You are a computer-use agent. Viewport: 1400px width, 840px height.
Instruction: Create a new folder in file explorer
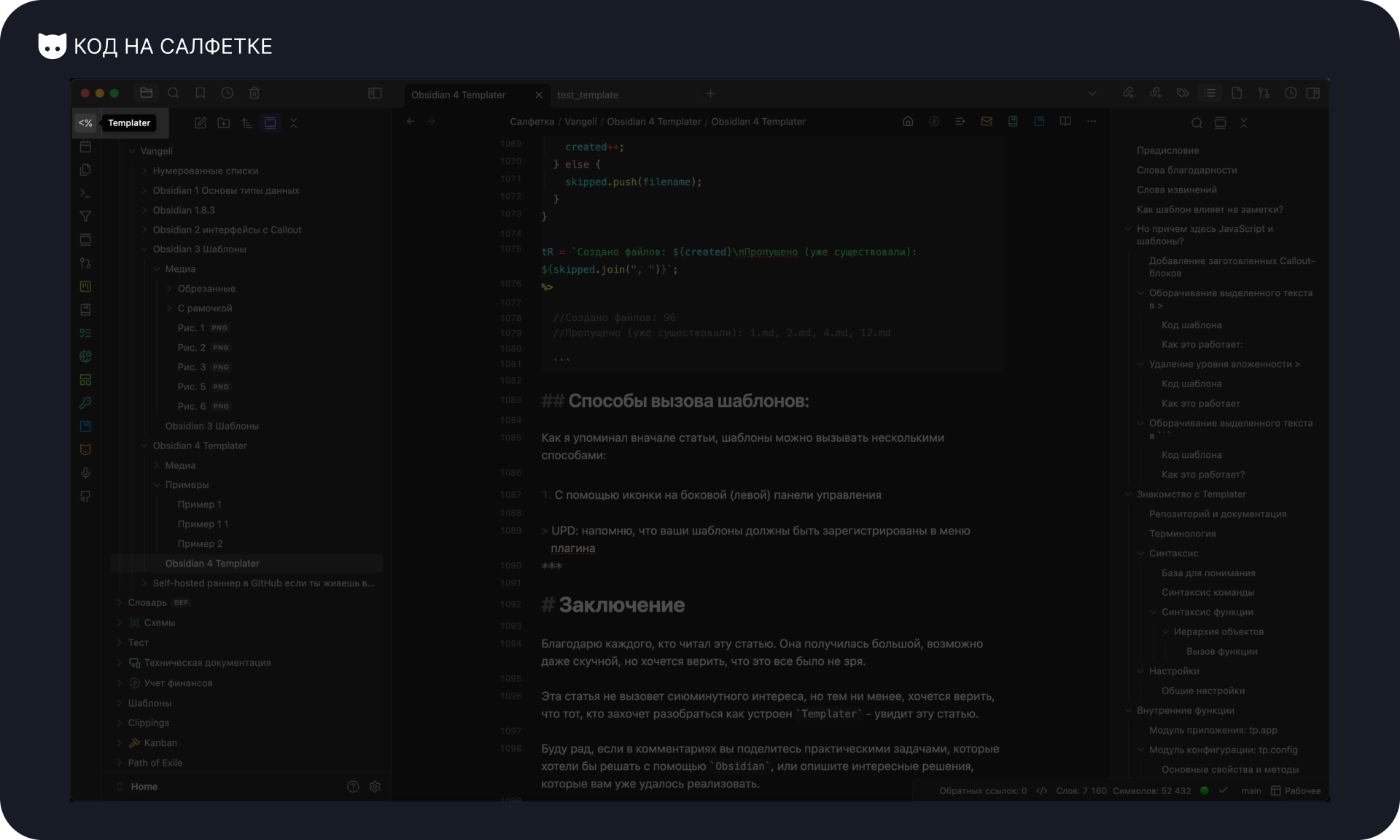224,123
